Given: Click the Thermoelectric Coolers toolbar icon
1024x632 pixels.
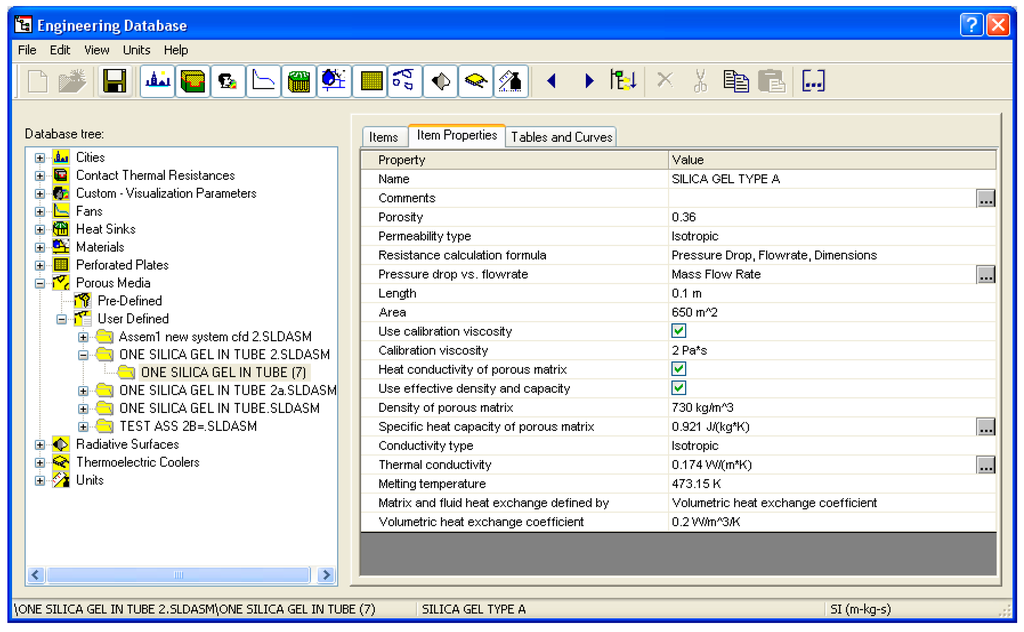Looking at the screenshot, I should pos(476,81).
